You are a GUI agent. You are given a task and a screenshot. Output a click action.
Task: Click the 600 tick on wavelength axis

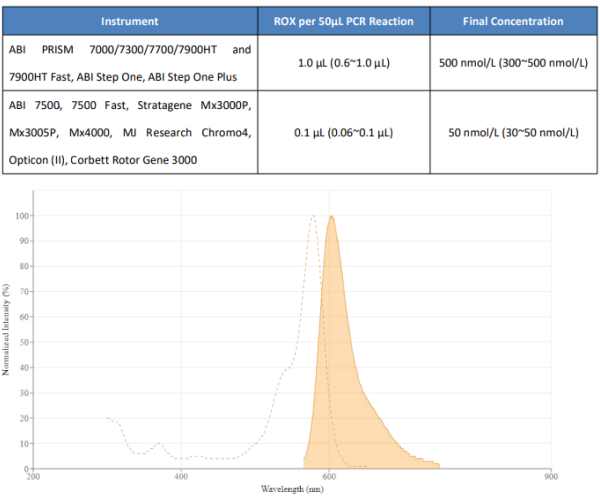328,477
